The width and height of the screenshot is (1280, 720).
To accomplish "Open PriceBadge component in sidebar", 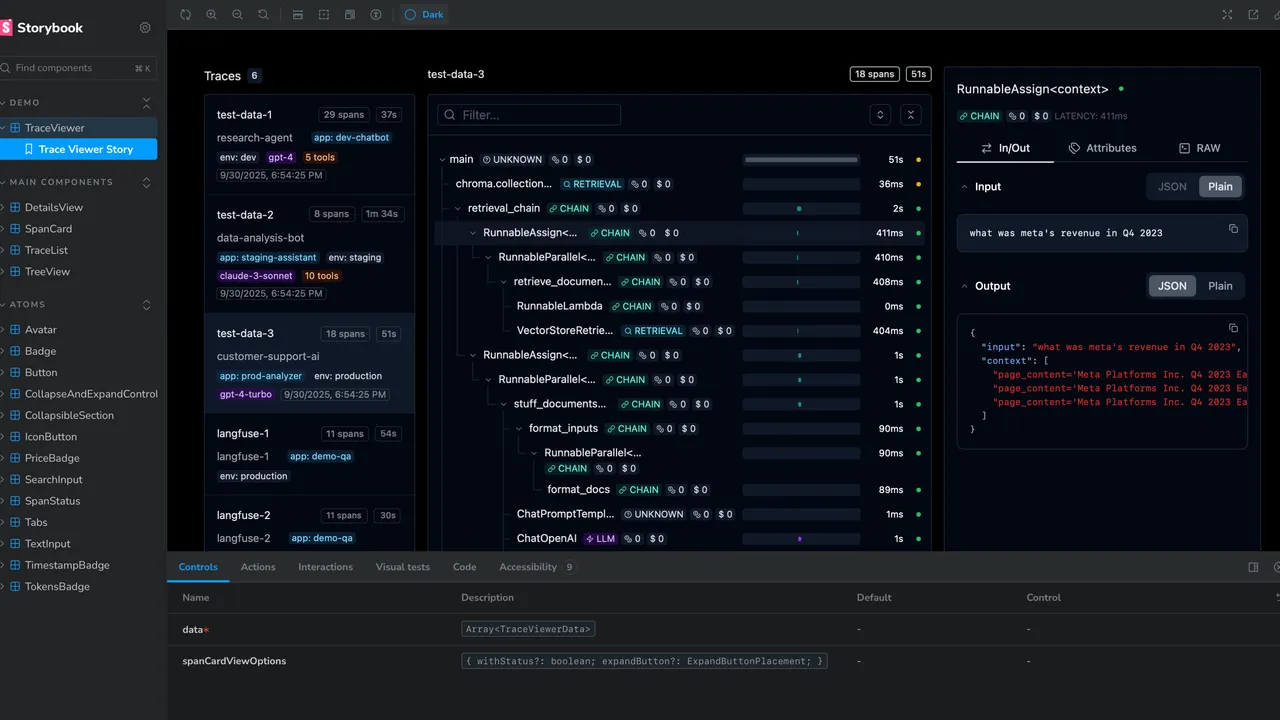I will (x=52, y=458).
